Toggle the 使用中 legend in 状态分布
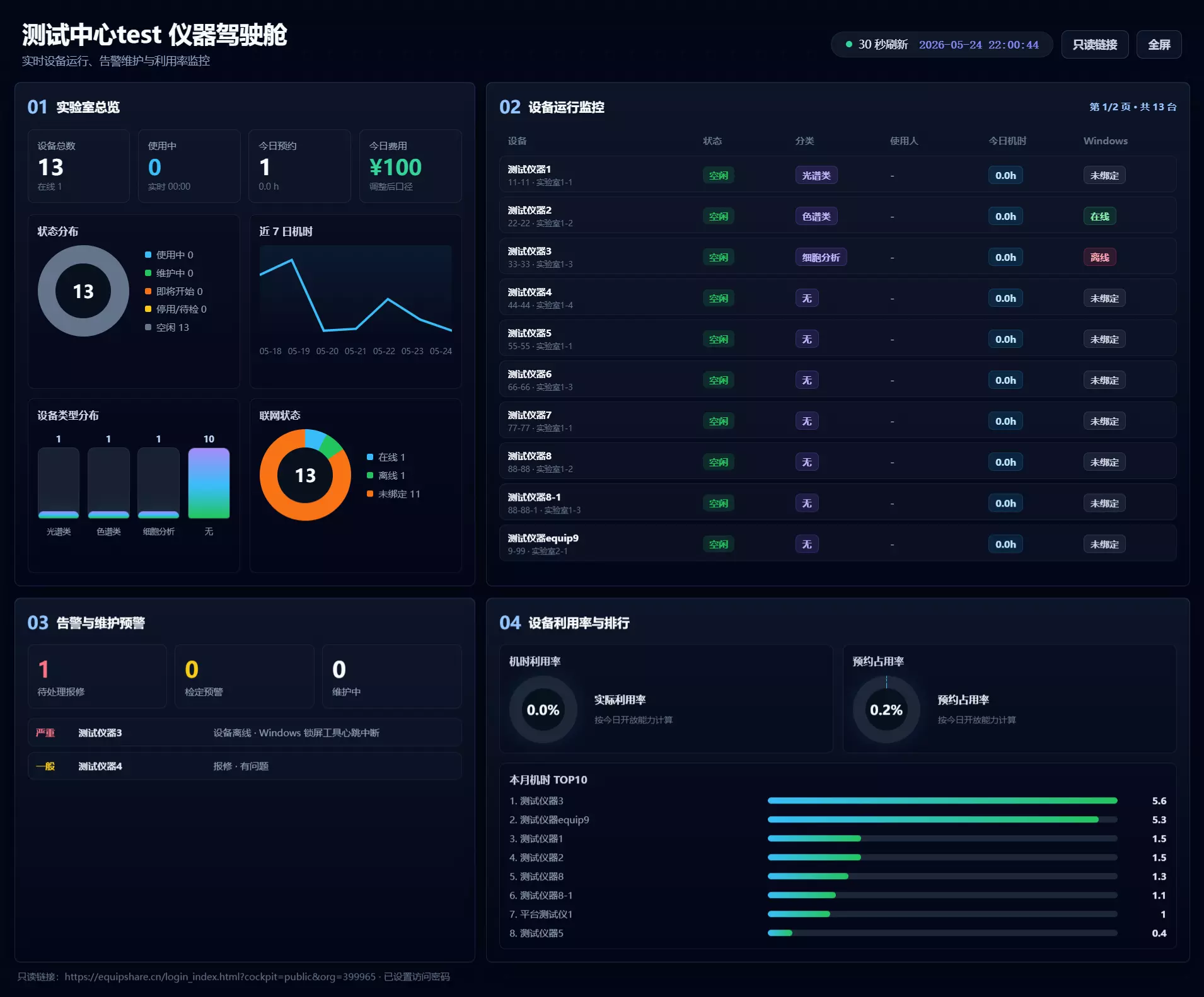This screenshot has height=997, width=1204. pos(169,255)
